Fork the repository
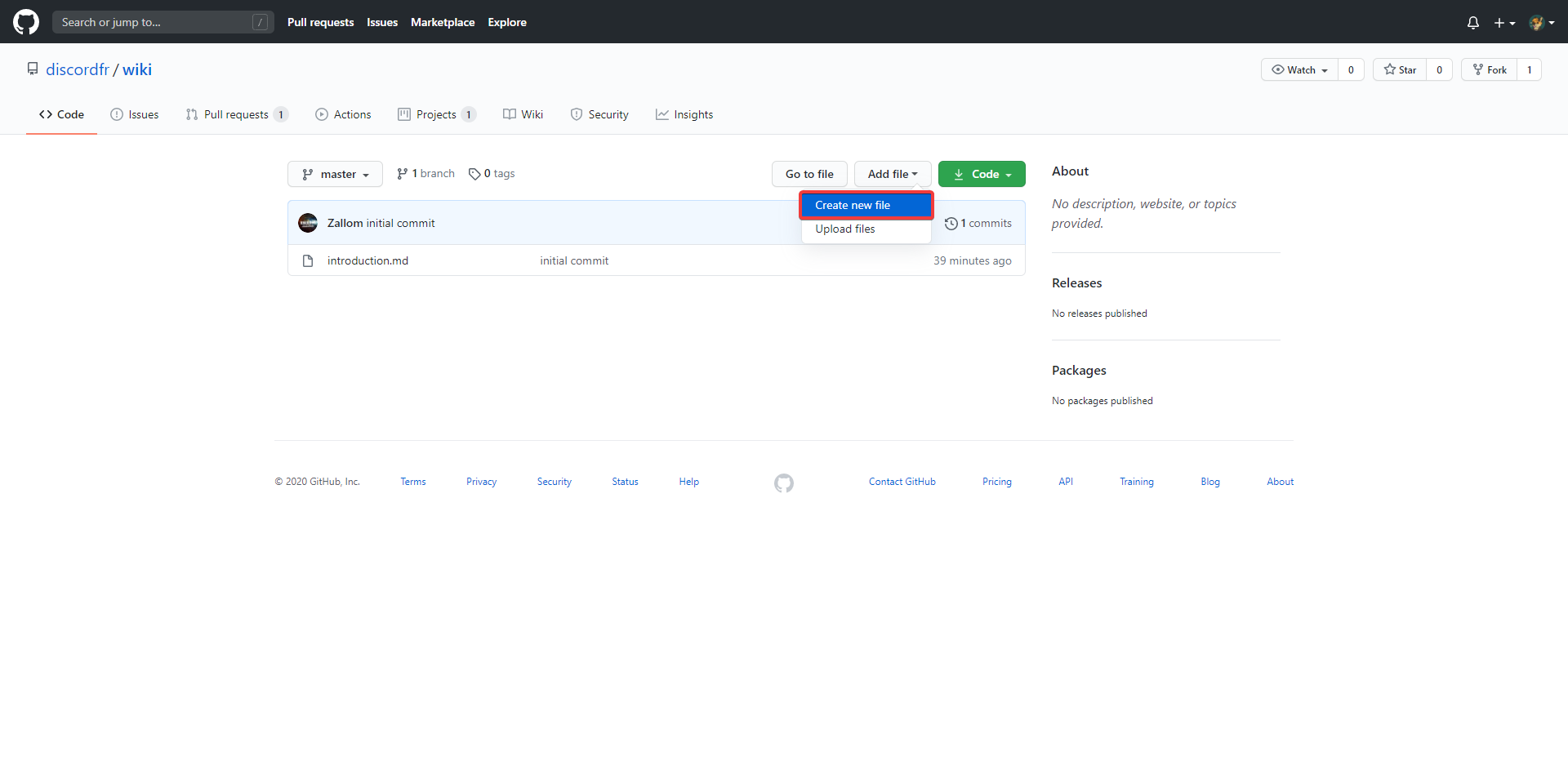 (1490, 69)
